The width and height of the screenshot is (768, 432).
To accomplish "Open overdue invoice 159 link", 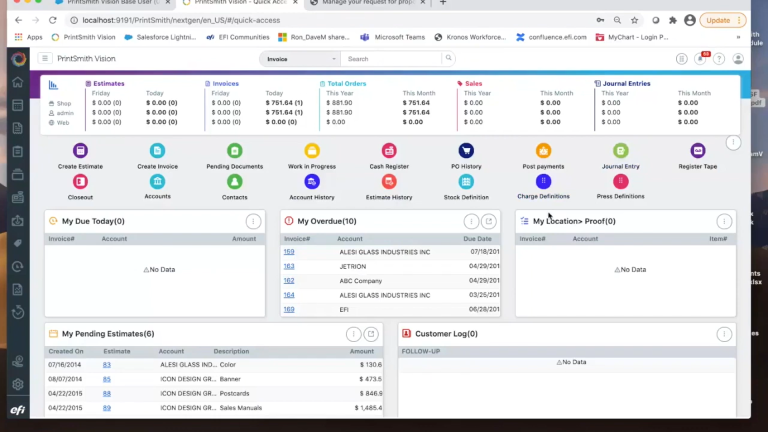I will tap(289, 252).
